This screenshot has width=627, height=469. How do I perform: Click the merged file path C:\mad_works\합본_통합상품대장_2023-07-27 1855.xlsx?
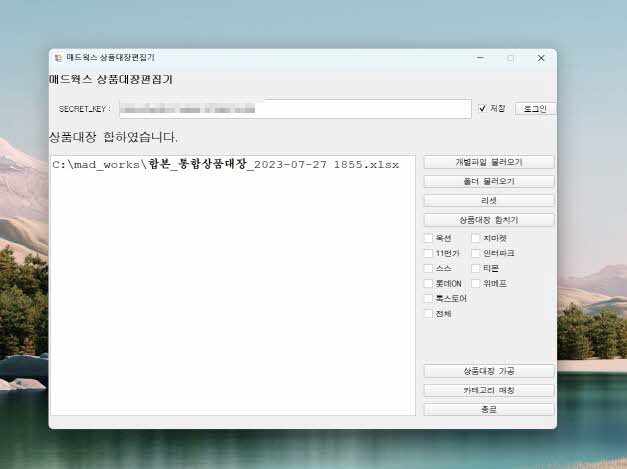click(x=226, y=164)
